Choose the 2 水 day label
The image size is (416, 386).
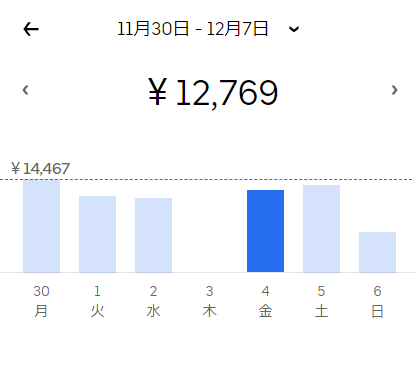153,301
